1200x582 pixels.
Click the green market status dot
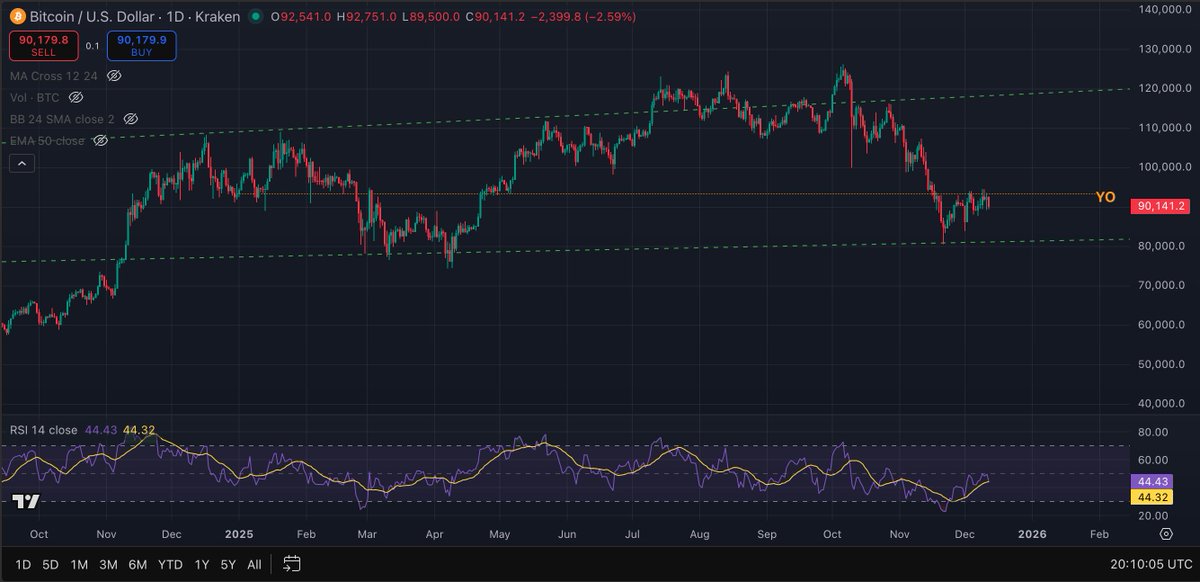[257, 16]
